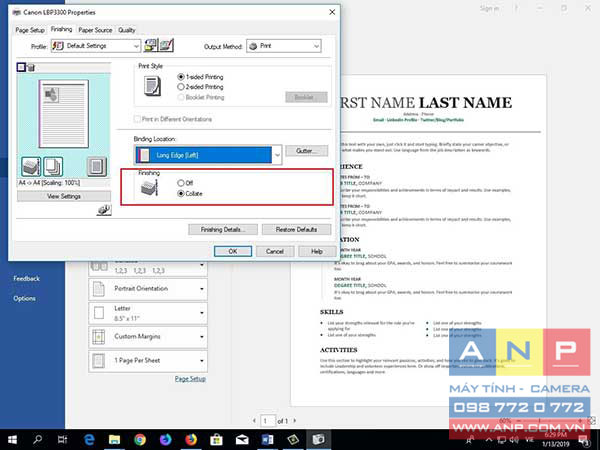Confirm printer properties with OK
Viewport: 600px width, 450px height.
pyautogui.click(x=233, y=251)
